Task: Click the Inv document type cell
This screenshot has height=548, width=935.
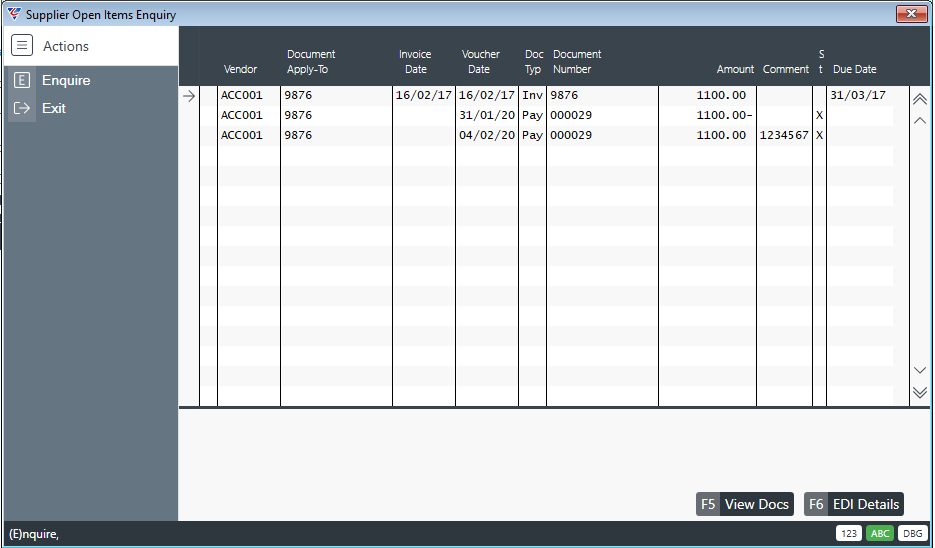Action: tap(532, 95)
